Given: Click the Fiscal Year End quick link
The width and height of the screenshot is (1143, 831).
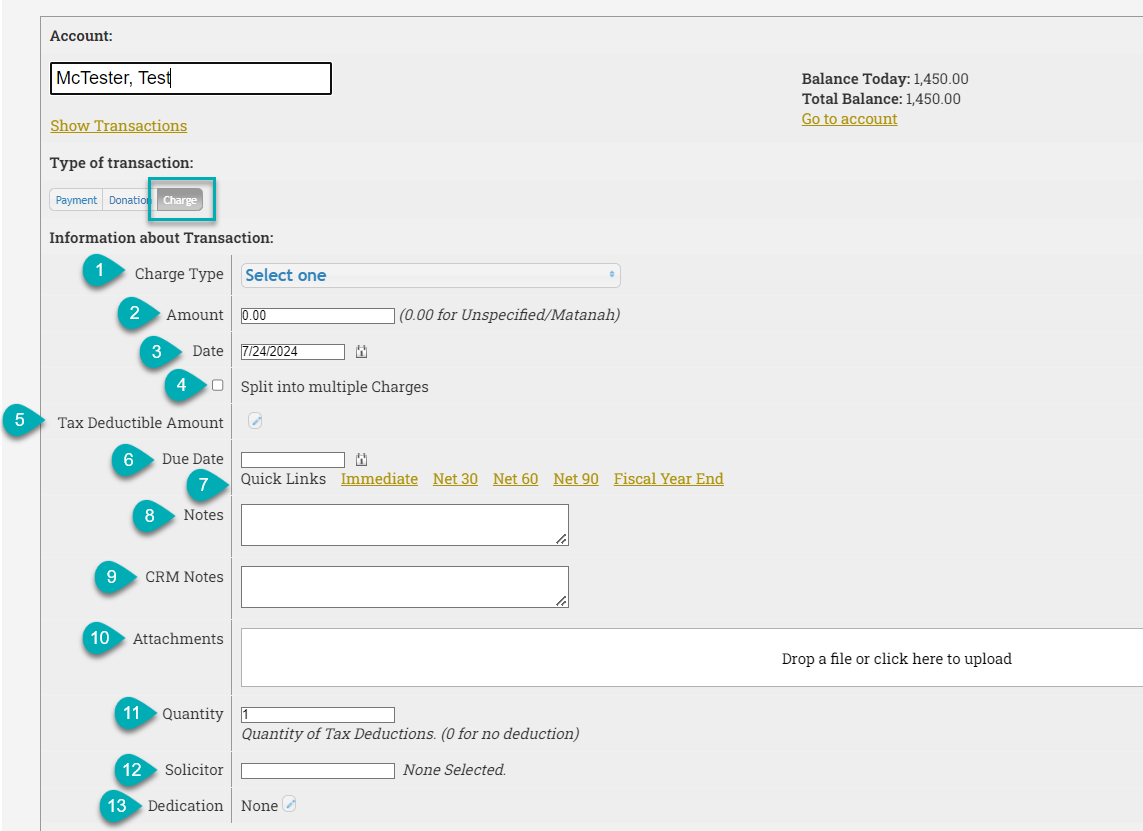Looking at the screenshot, I should click(x=668, y=479).
